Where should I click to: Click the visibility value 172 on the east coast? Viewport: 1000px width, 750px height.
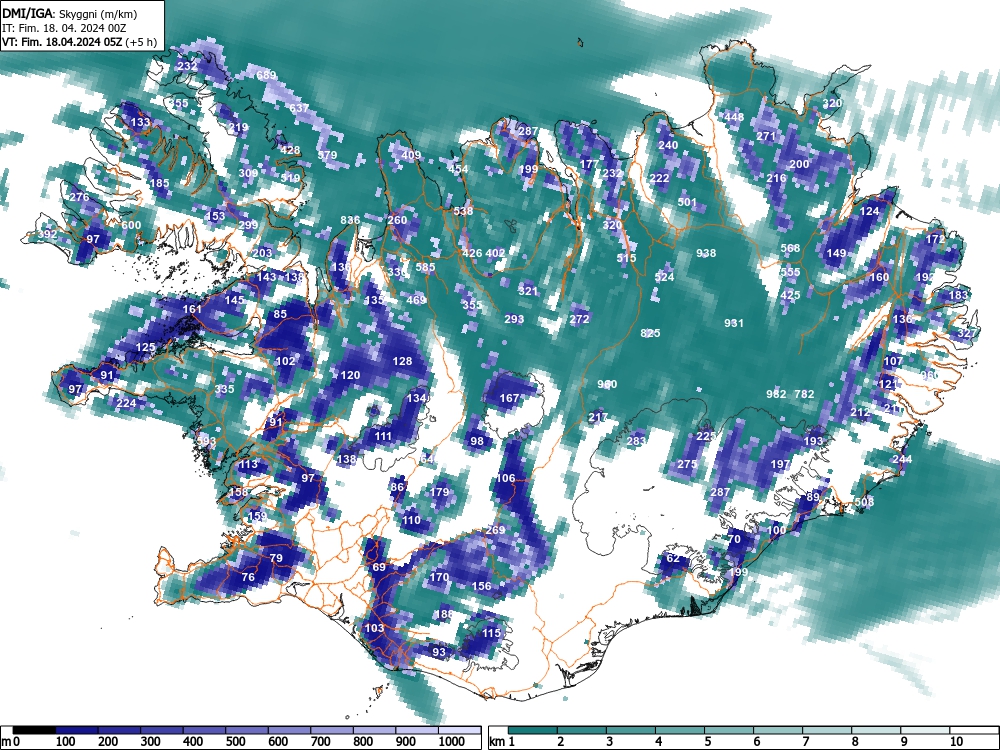[936, 239]
